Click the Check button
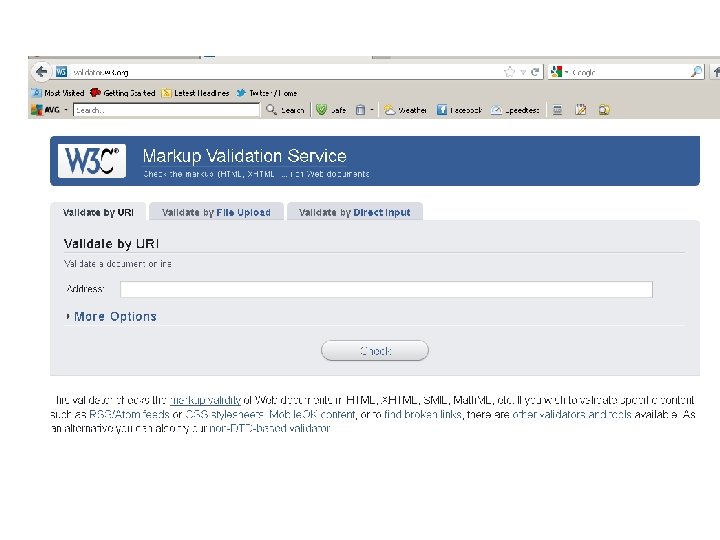The image size is (720, 540). click(375, 351)
